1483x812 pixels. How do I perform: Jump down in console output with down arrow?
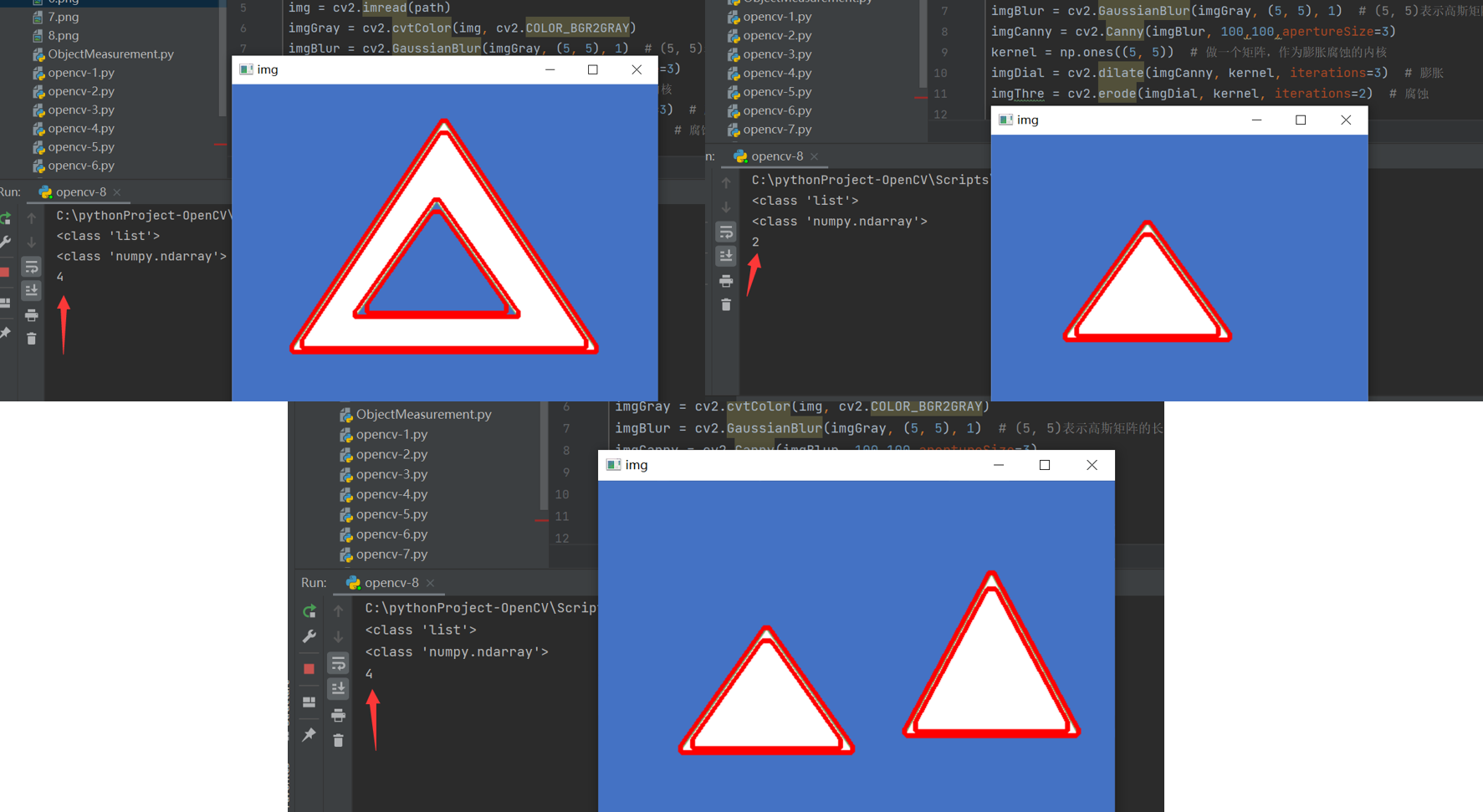click(x=338, y=638)
